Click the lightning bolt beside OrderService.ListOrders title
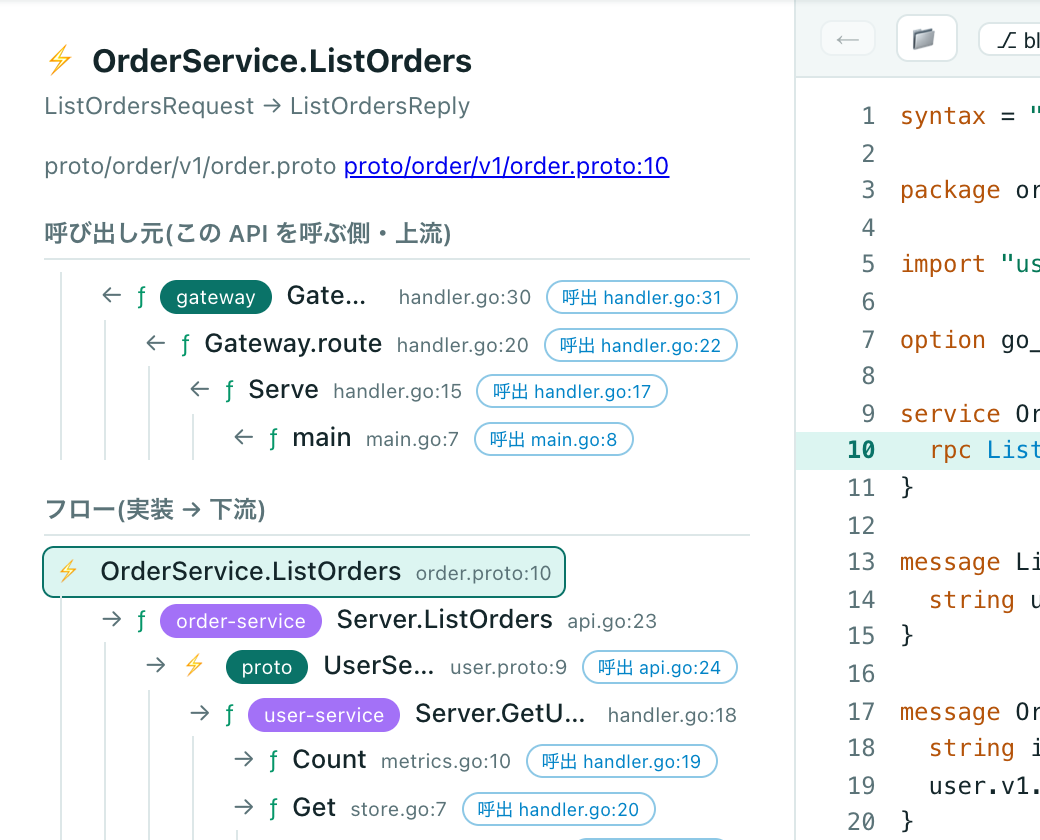The width and height of the screenshot is (1040, 840). pos(60,60)
